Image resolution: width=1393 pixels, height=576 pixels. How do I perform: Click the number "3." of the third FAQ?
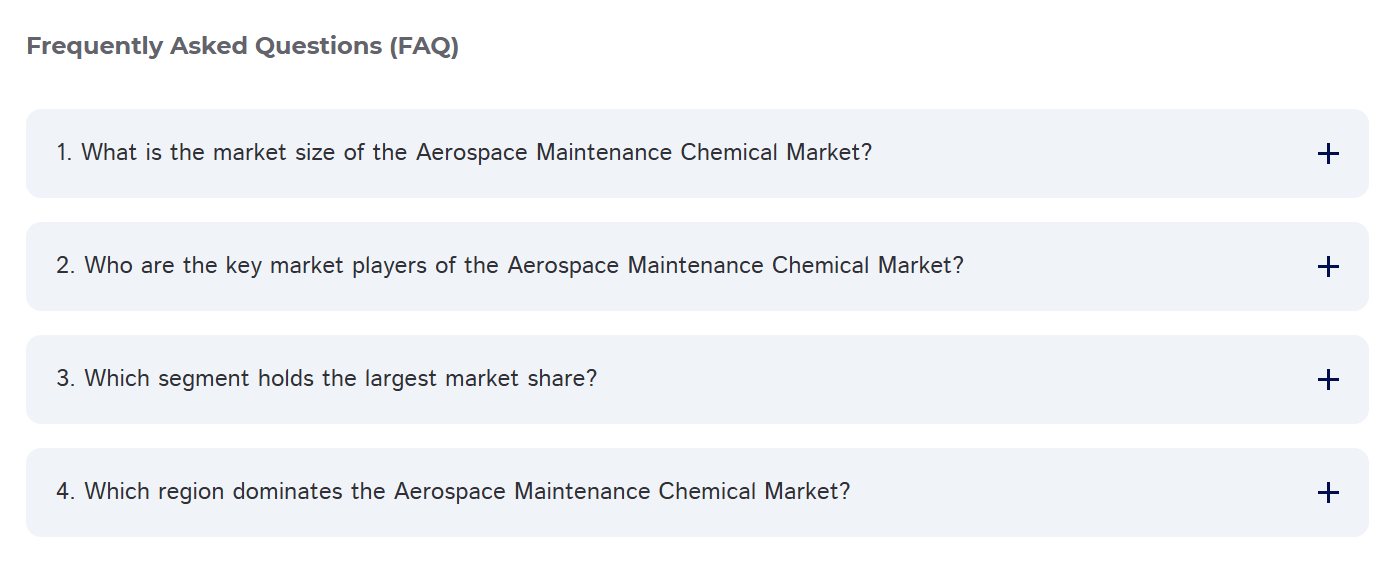click(x=66, y=379)
